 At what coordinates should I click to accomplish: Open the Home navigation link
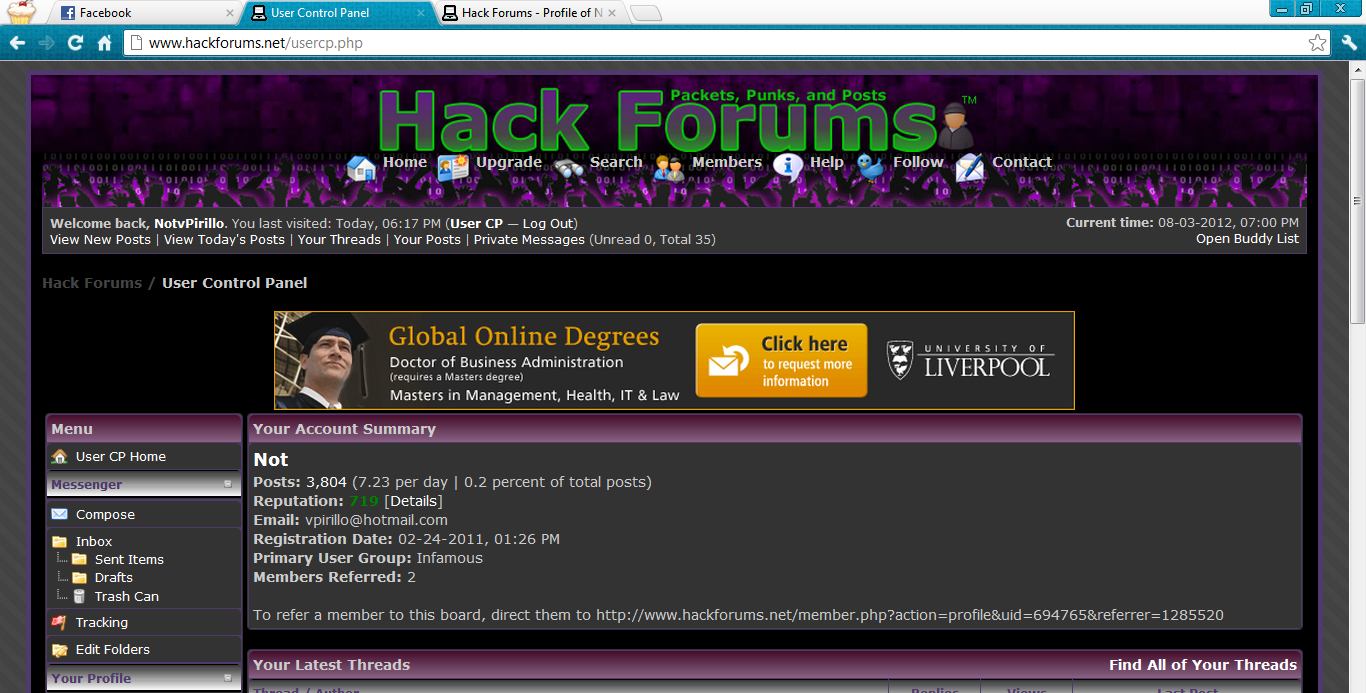click(x=405, y=162)
